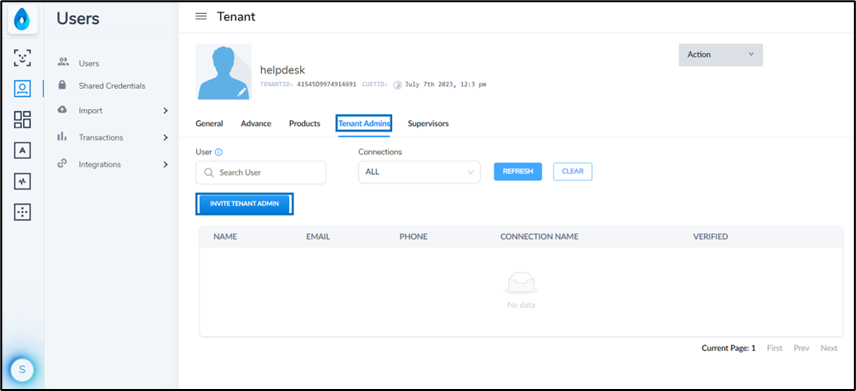Click the VERIFIED column header

[x=710, y=236]
